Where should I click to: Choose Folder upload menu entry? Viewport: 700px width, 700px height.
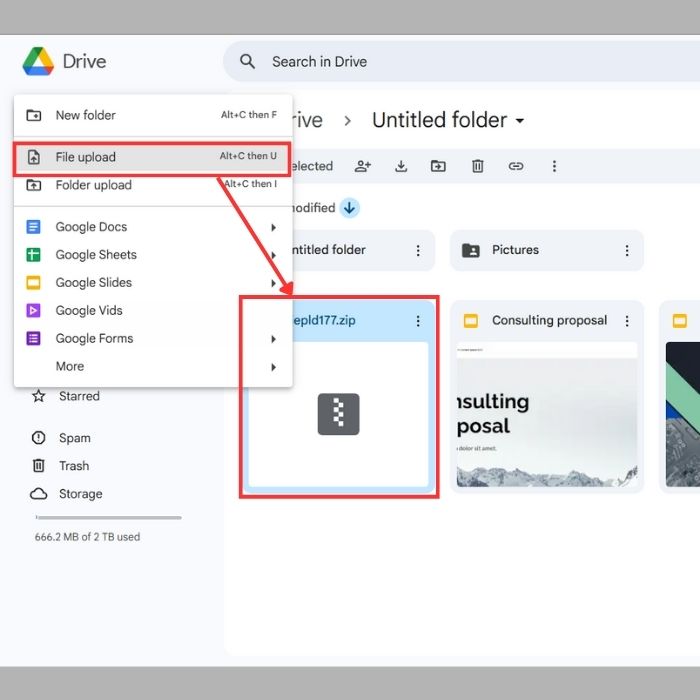[x=153, y=185]
